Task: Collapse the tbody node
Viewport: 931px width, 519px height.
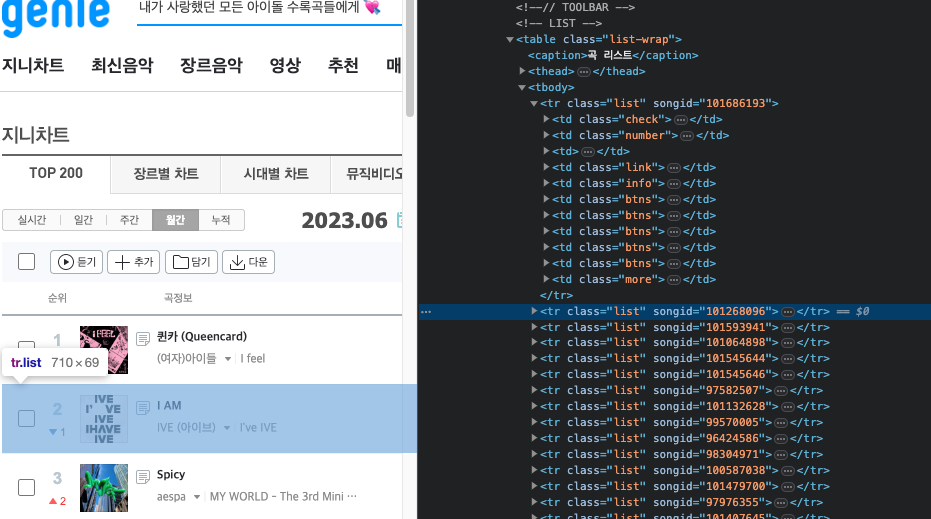Action: (x=522, y=87)
